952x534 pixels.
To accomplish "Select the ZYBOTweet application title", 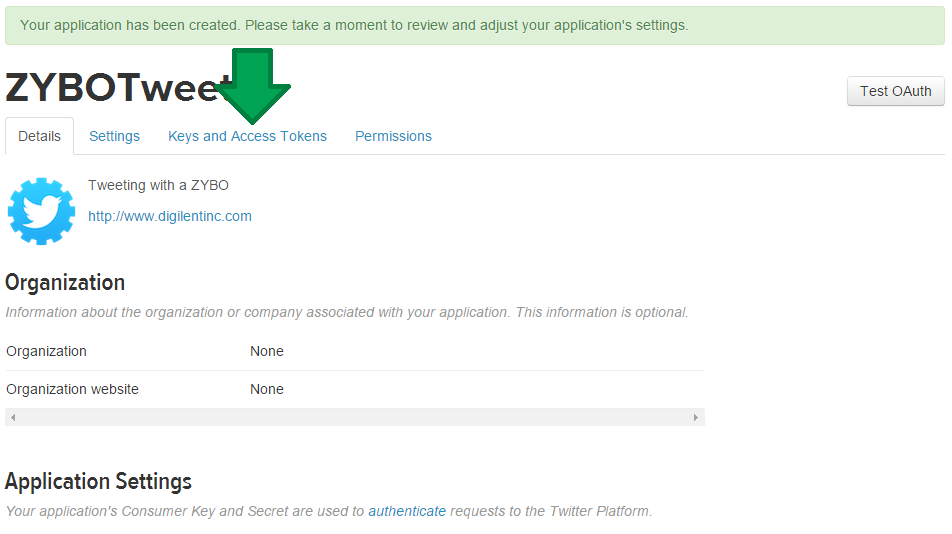I will [x=118, y=87].
